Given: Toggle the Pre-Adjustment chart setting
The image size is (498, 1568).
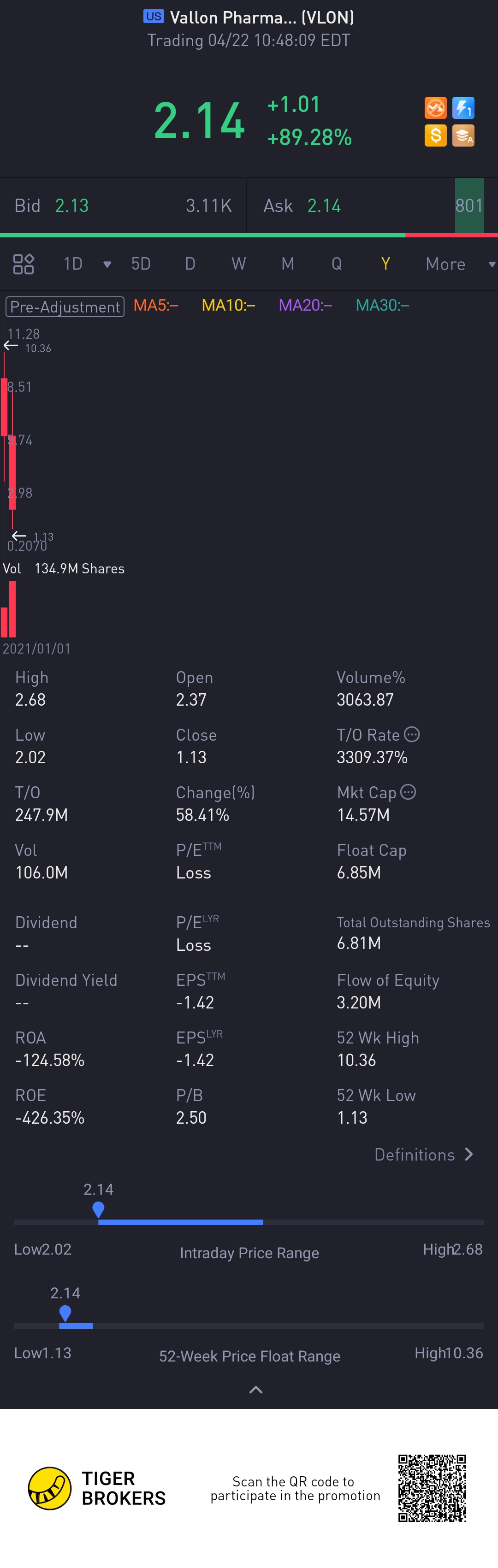Looking at the screenshot, I should (x=65, y=306).
